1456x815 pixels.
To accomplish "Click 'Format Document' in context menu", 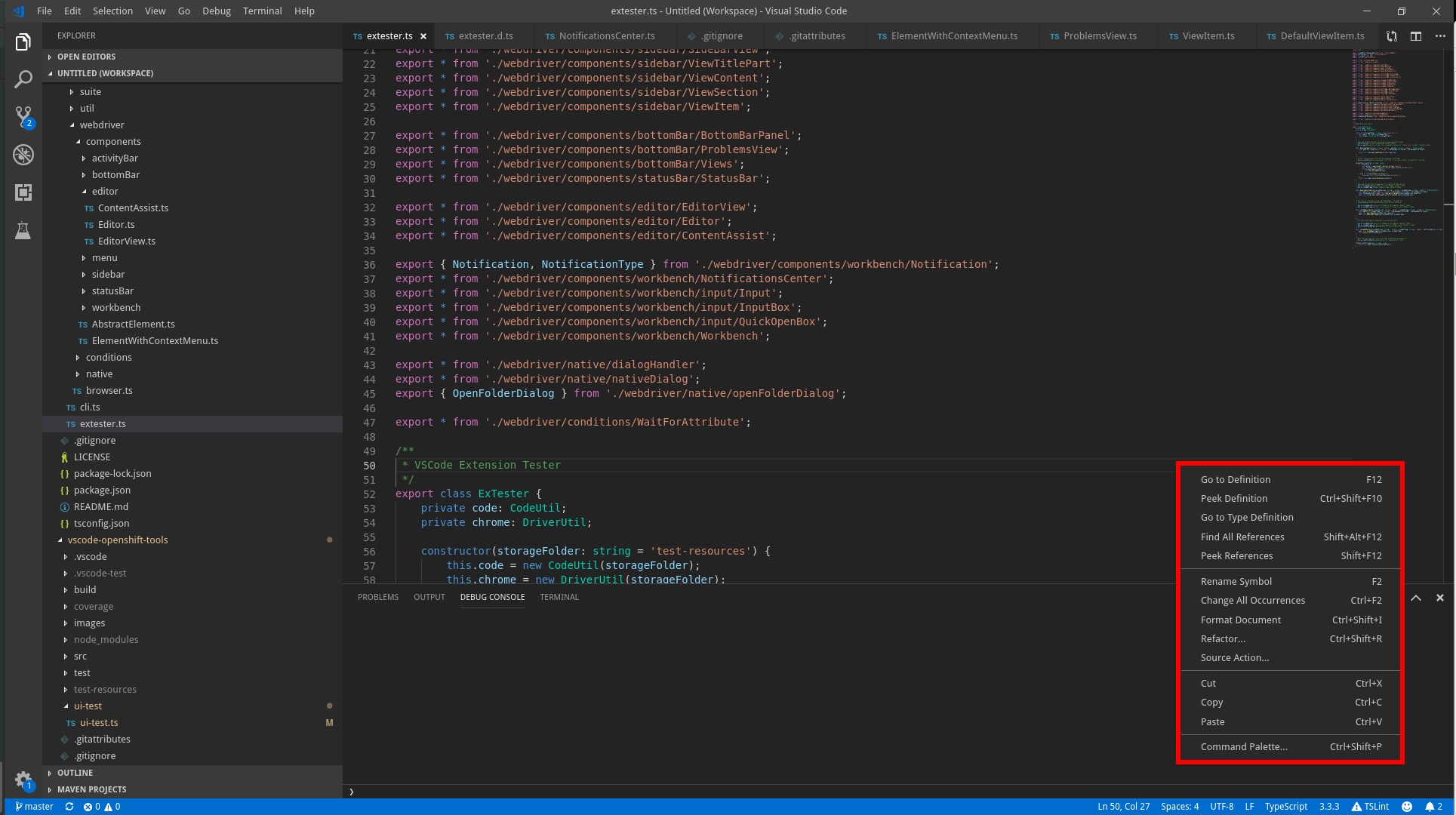I will [x=1239, y=619].
